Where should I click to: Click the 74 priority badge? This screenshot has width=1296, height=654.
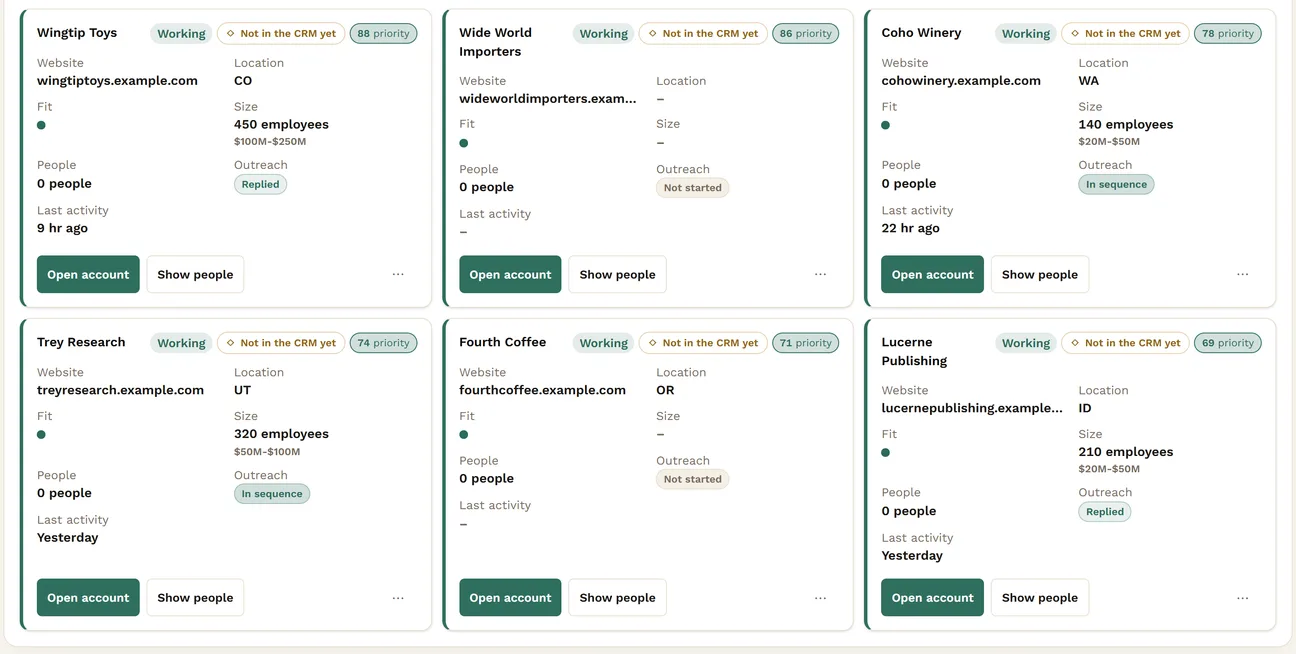tap(383, 343)
